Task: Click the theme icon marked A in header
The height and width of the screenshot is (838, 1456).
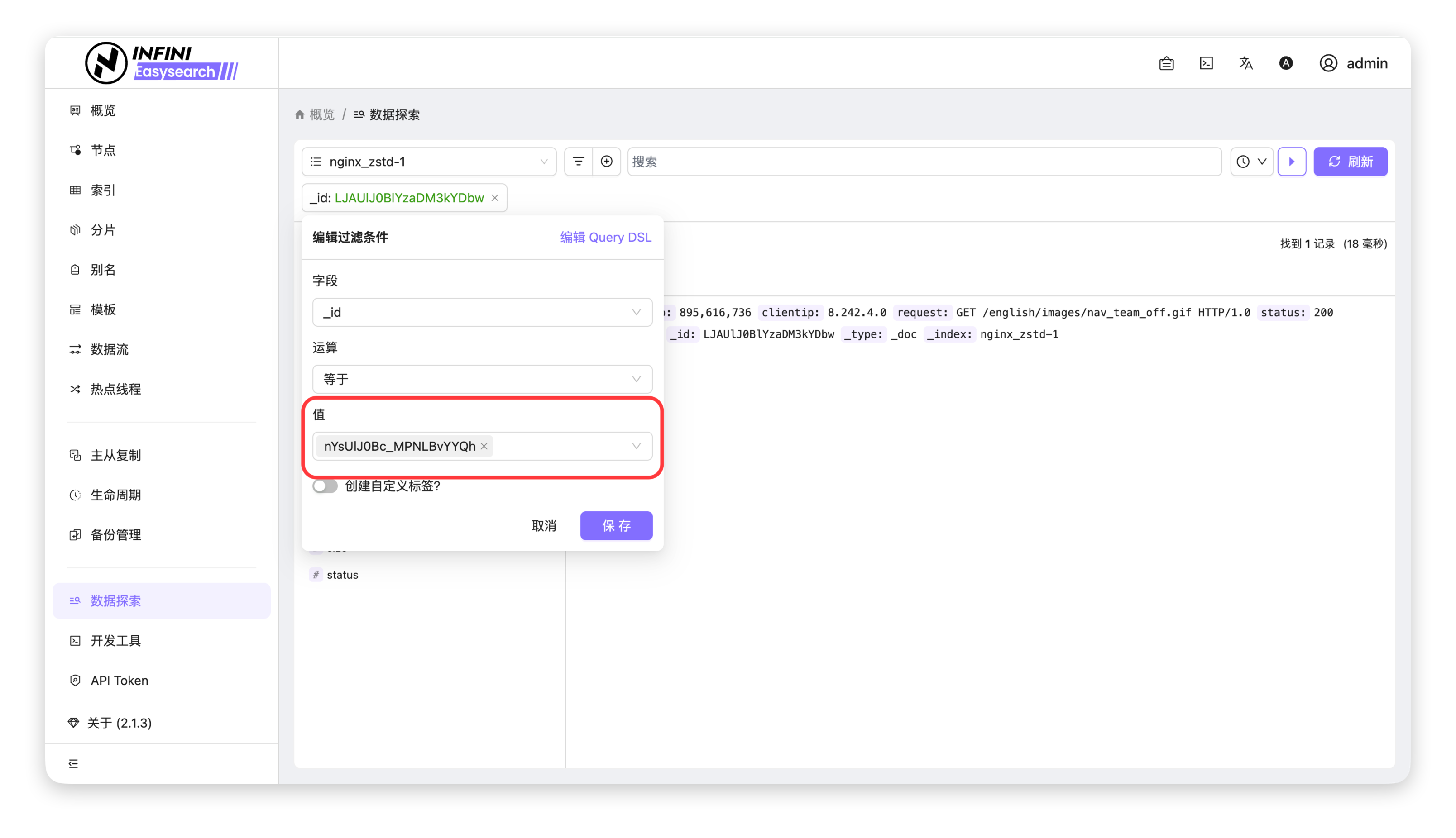Action: (x=1286, y=63)
